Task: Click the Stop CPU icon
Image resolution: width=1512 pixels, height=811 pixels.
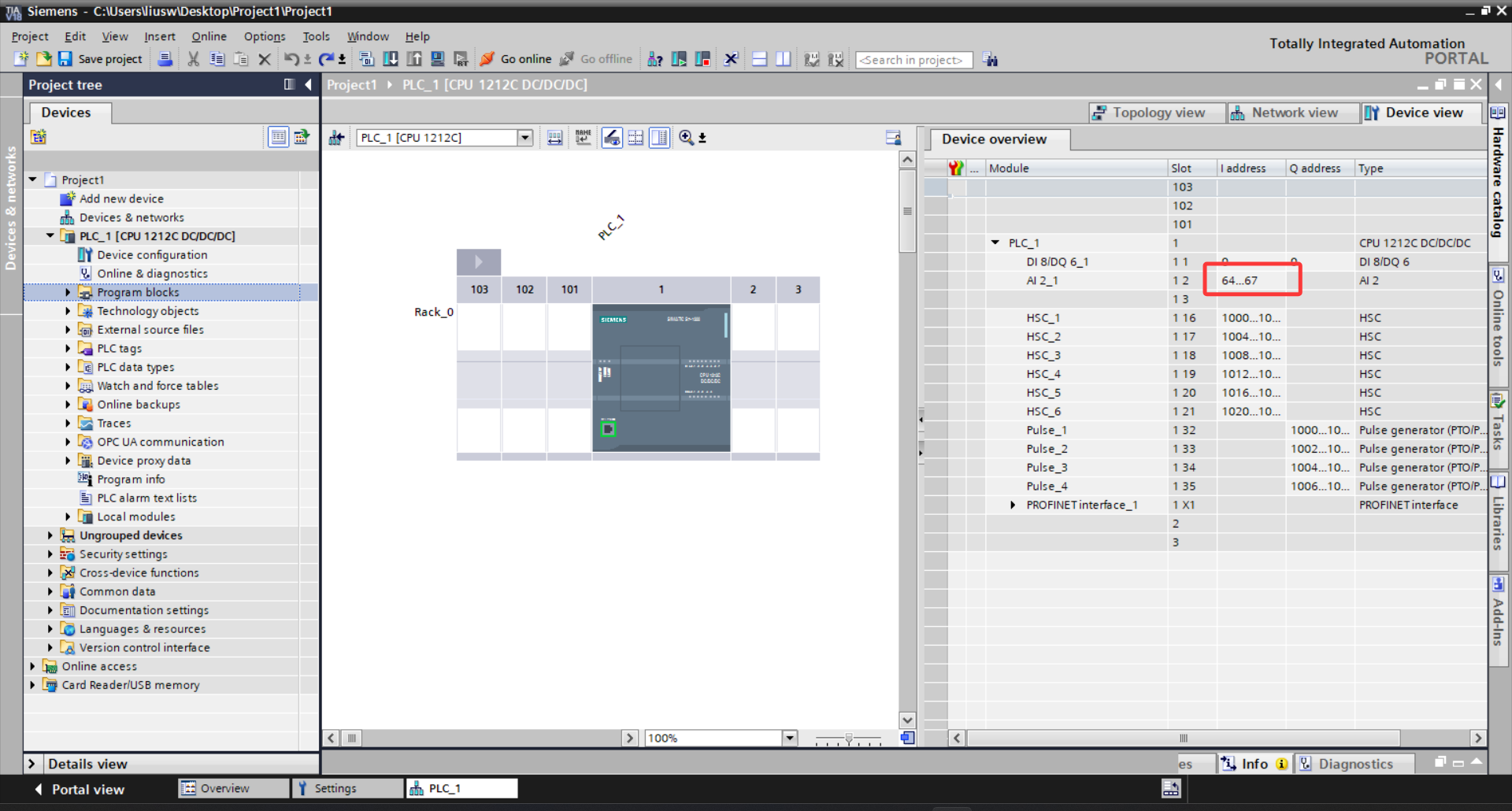Action: [702, 59]
